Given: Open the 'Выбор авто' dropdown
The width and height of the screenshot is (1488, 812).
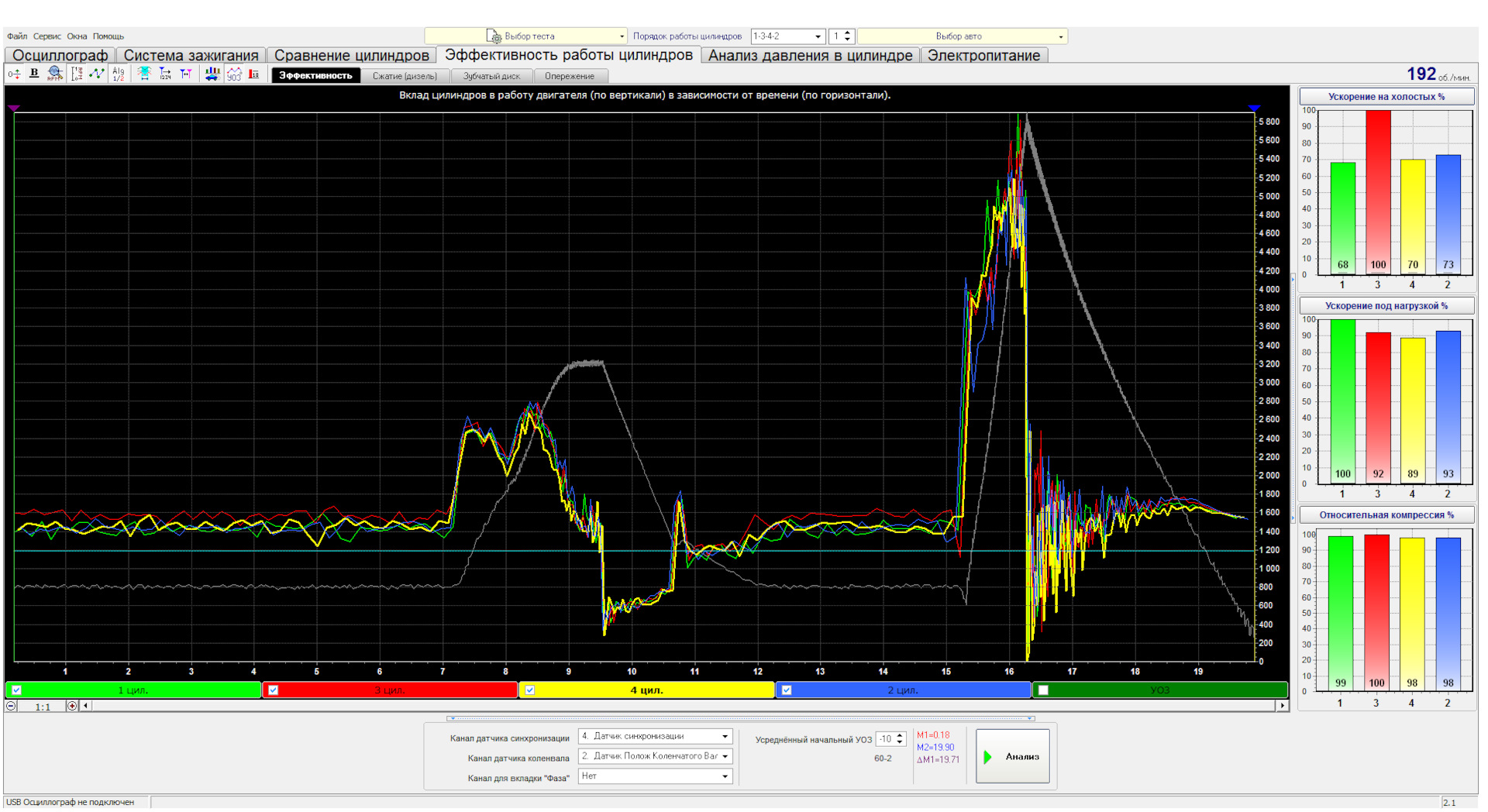Looking at the screenshot, I should pos(962,36).
